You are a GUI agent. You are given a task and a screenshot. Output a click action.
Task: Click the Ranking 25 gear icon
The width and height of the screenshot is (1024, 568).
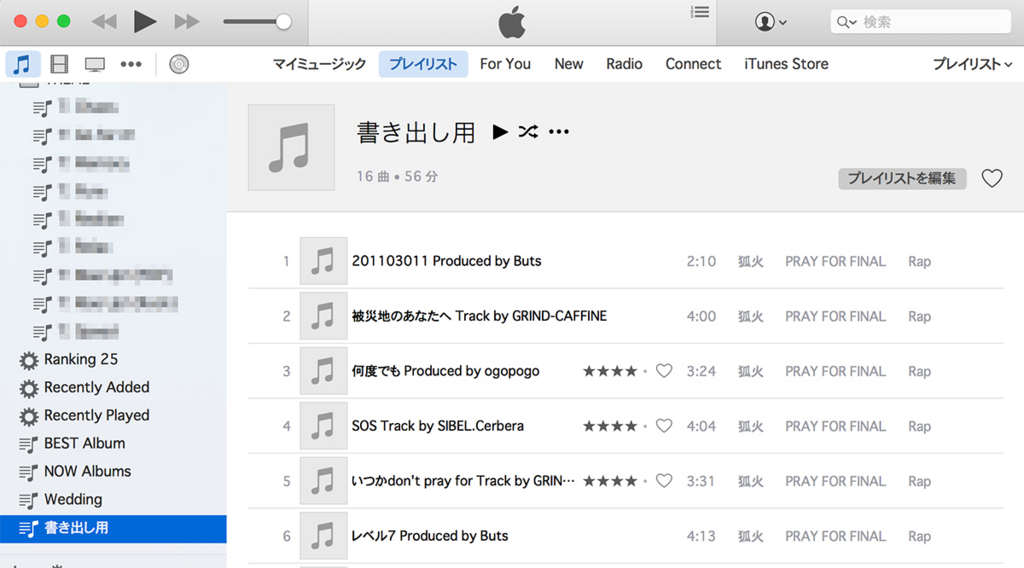coord(29,360)
